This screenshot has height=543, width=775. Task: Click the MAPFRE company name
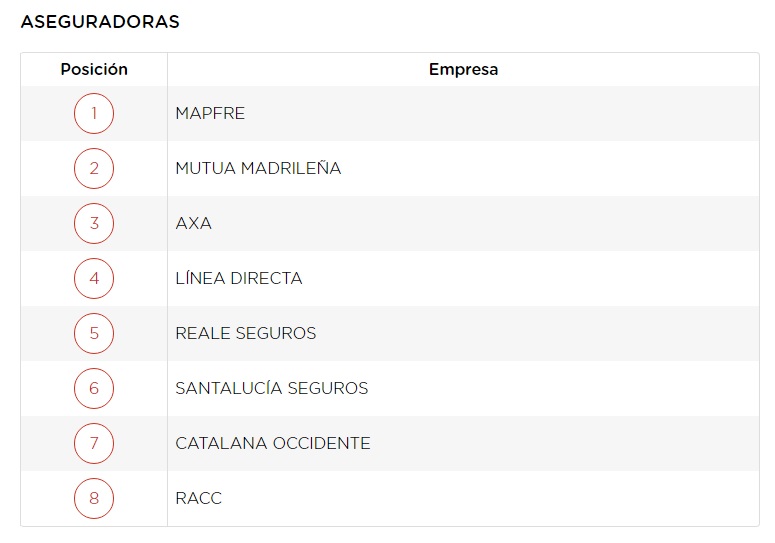coord(210,113)
